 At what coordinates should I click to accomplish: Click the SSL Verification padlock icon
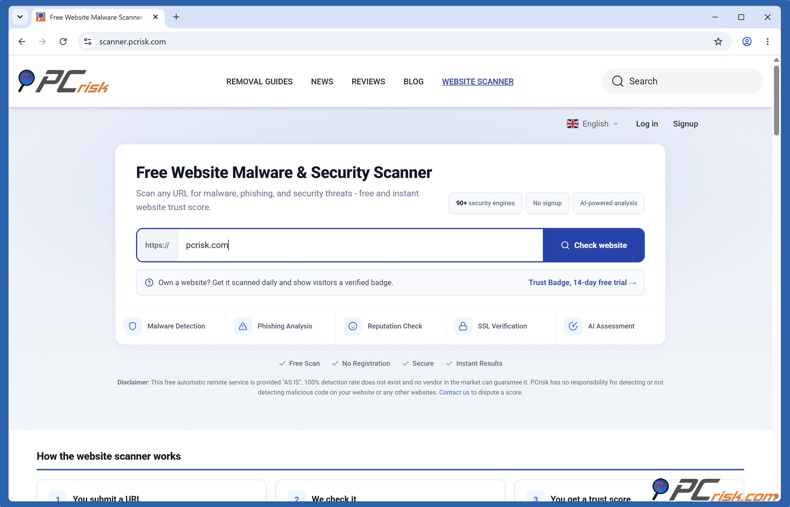point(463,326)
